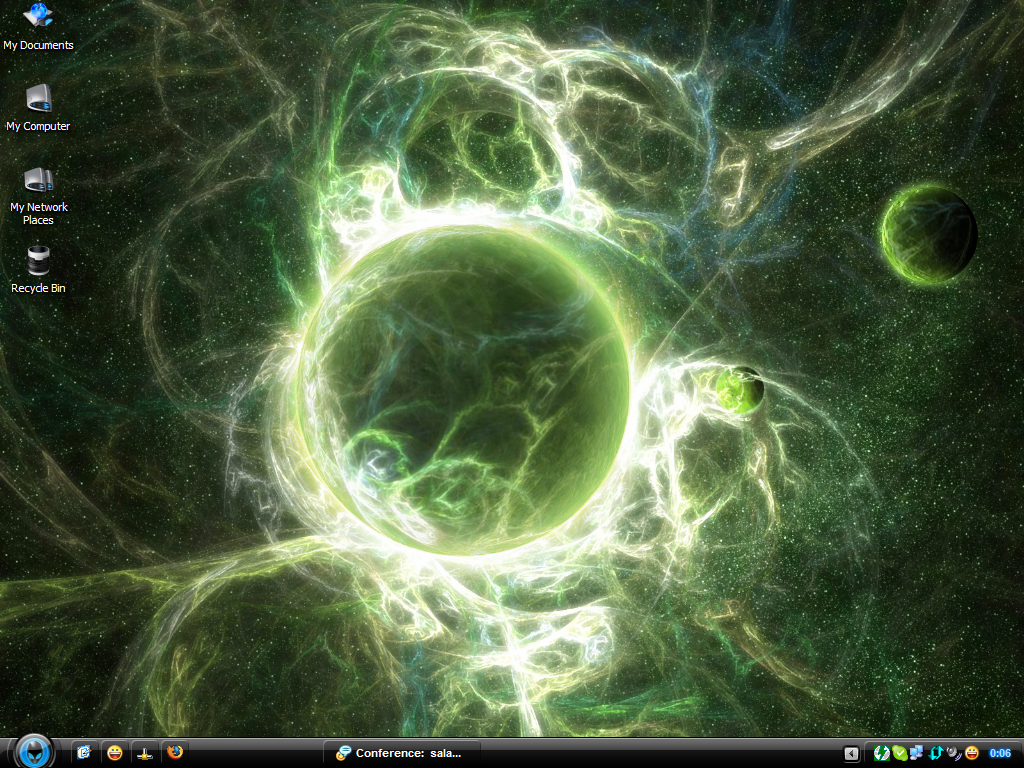Image resolution: width=1024 pixels, height=768 pixels.
Task: Select the My Computer desktop icon
Action: pyautogui.click(x=38, y=108)
